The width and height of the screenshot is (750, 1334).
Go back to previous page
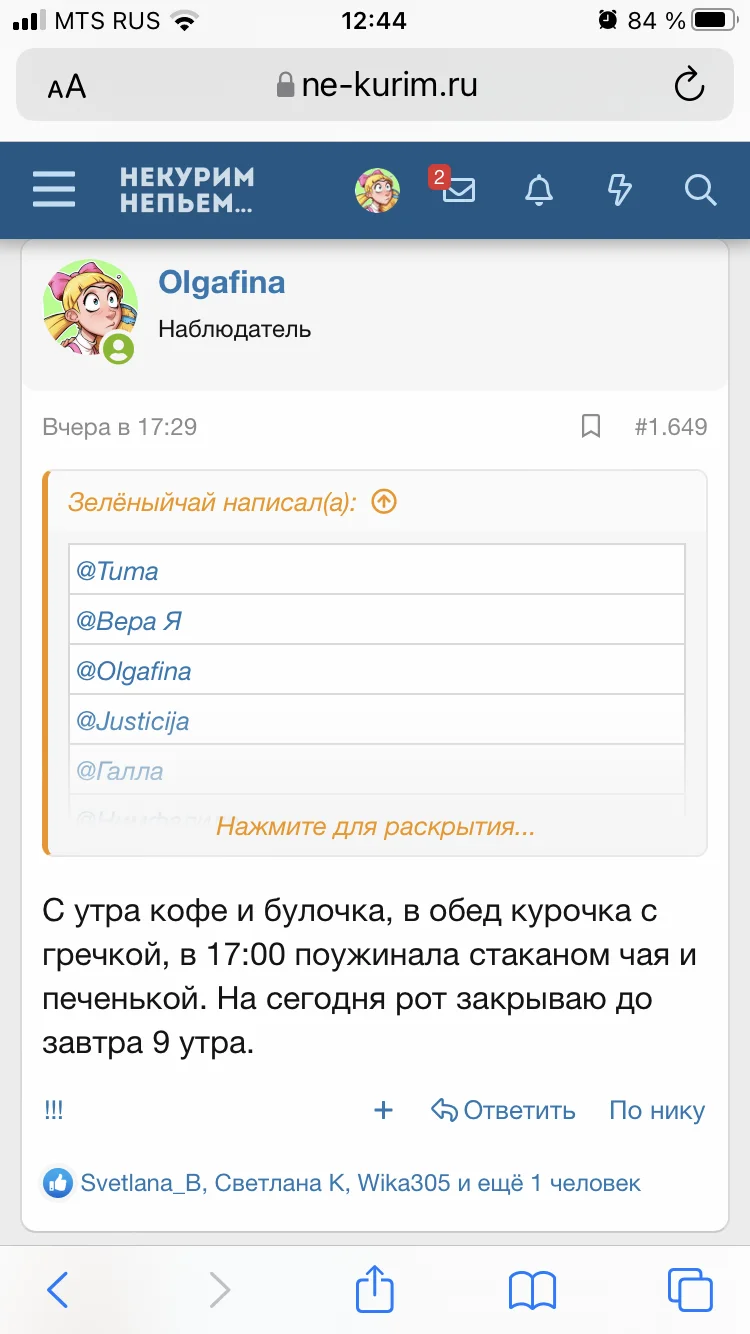pyautogui.click(x=58, y=1289)
